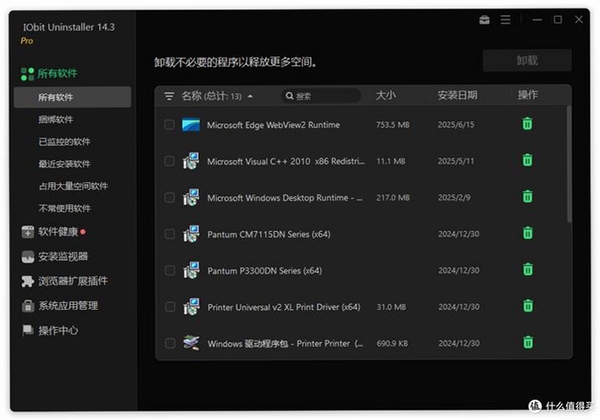Click the 安装监视器 monitor icon
The width and height of the screenshot is (600, 420).
(x=28, y=257)
